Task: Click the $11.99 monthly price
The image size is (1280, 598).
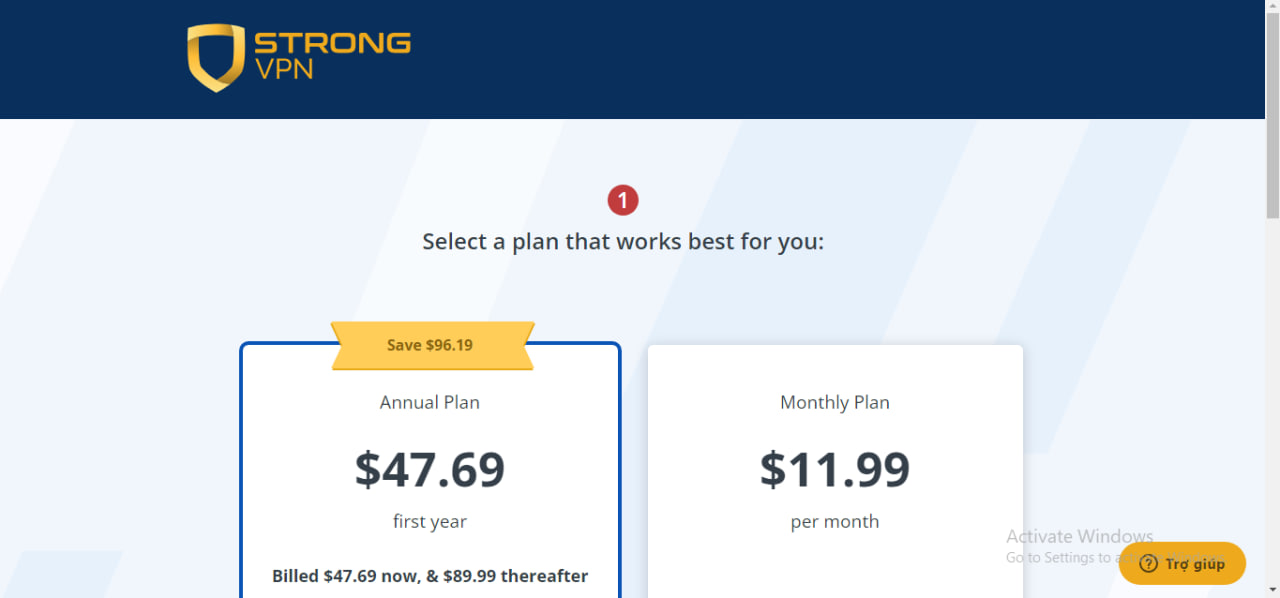Action: pyautogui.click(x=835, y=469)
